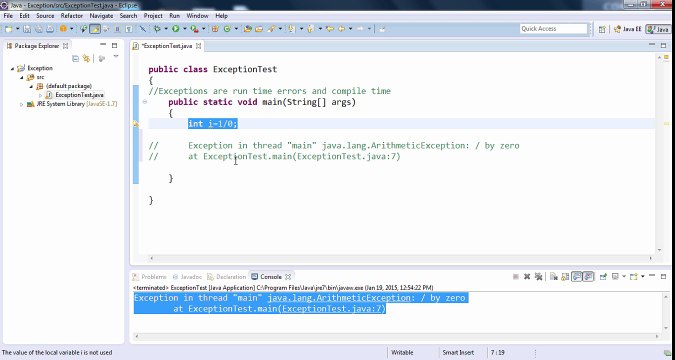The height and width of the screenshot is (360, 675).
Task: Click Last Edit Location arrow icon
Action: pyautogui.click(x=330, y=29)
